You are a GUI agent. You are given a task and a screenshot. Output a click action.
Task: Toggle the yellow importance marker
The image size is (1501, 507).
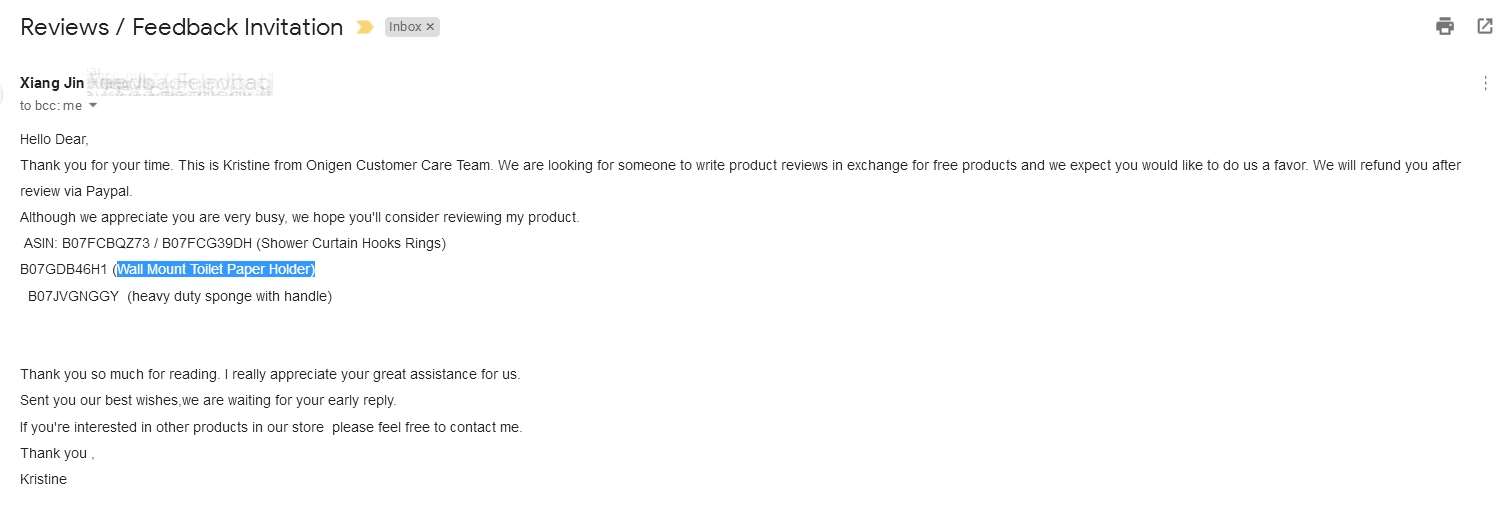point(365,28)
